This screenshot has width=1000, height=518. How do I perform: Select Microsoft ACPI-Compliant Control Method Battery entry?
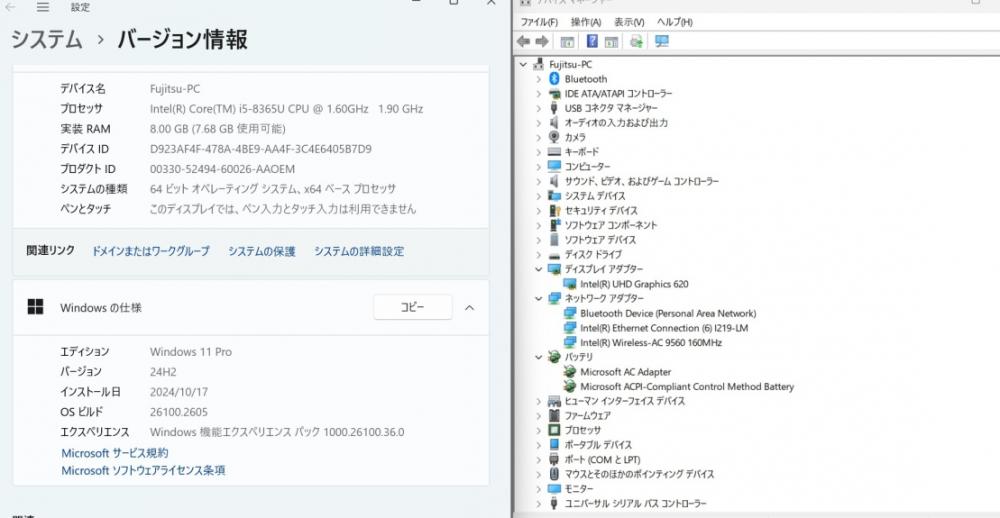tap(687, 386)
